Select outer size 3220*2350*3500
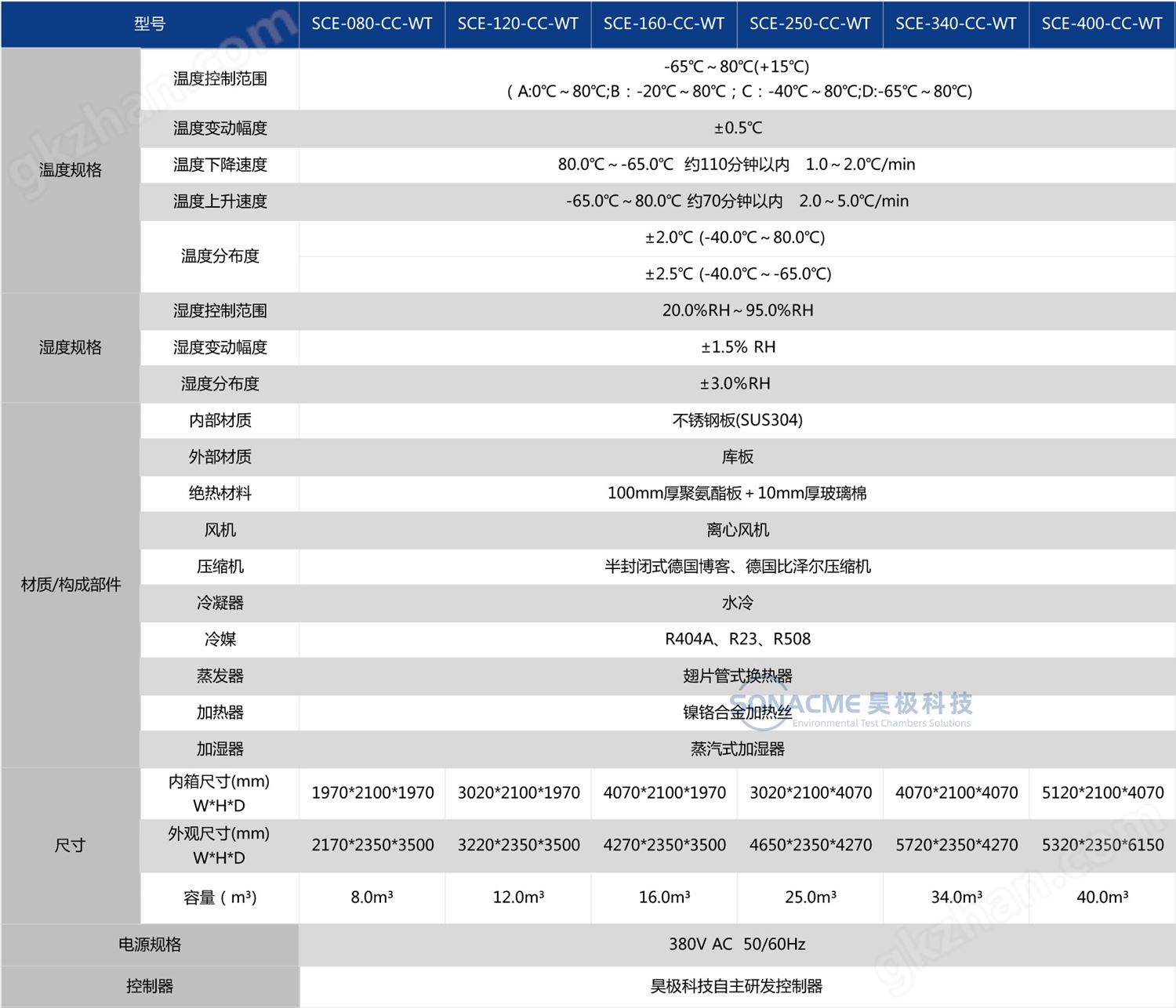Screen dimensions: 1176x1008 click(x=518, y=846)
